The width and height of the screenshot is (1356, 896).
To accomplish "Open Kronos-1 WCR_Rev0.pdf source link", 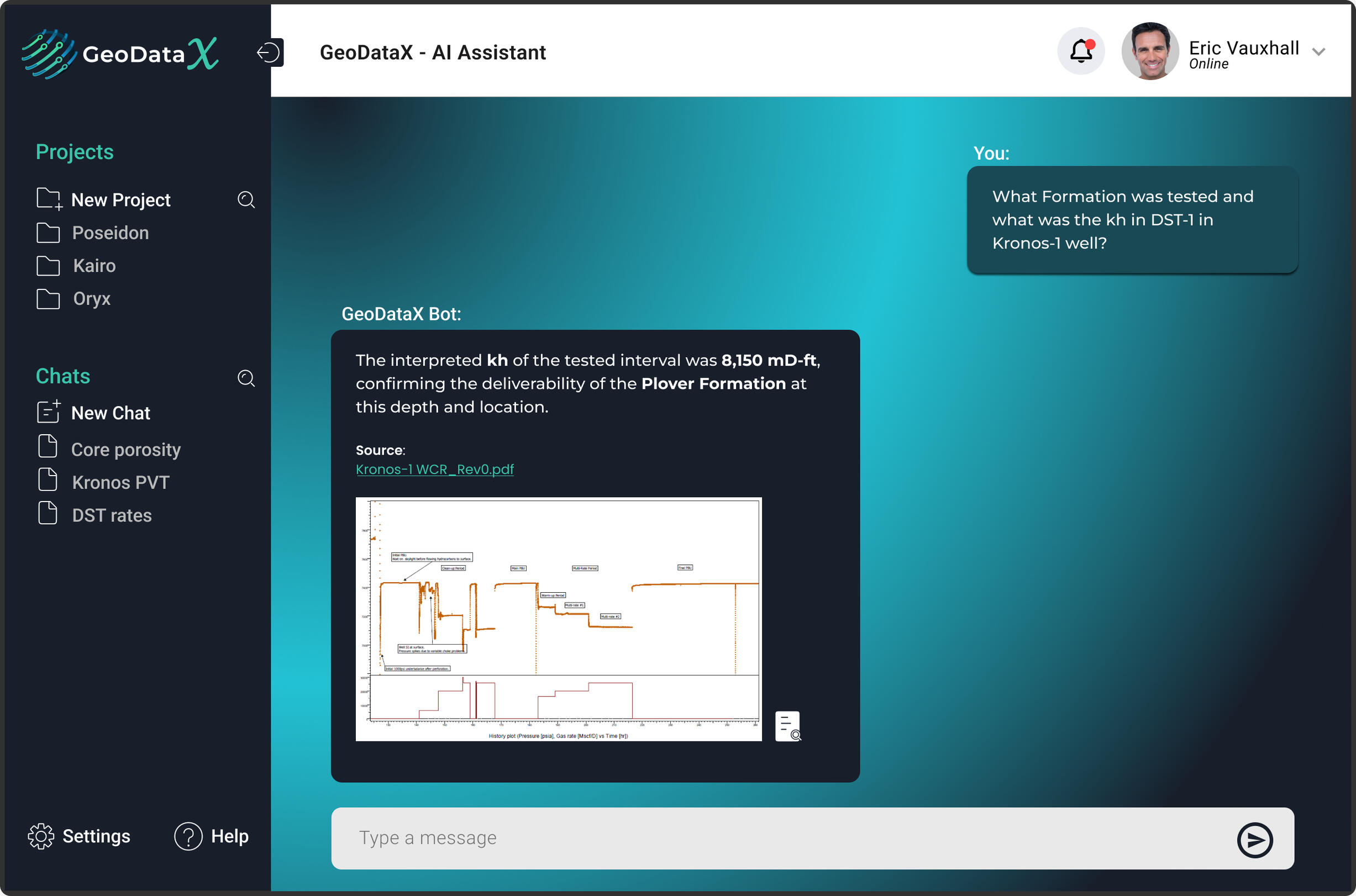I will 434,469.
